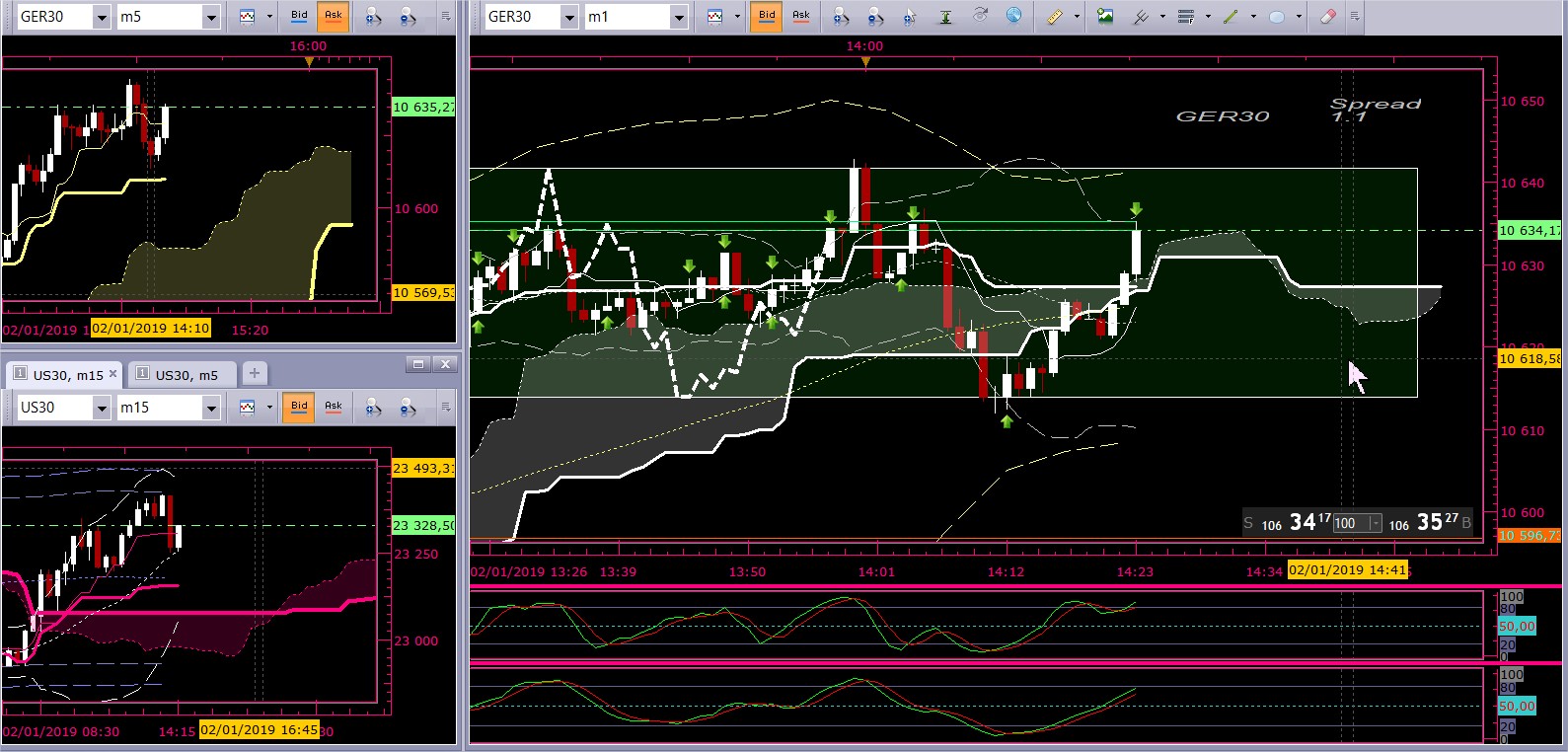Click the 23 328 price label on US30 axis
The image size is (1568, 752).
click(423, 526)
